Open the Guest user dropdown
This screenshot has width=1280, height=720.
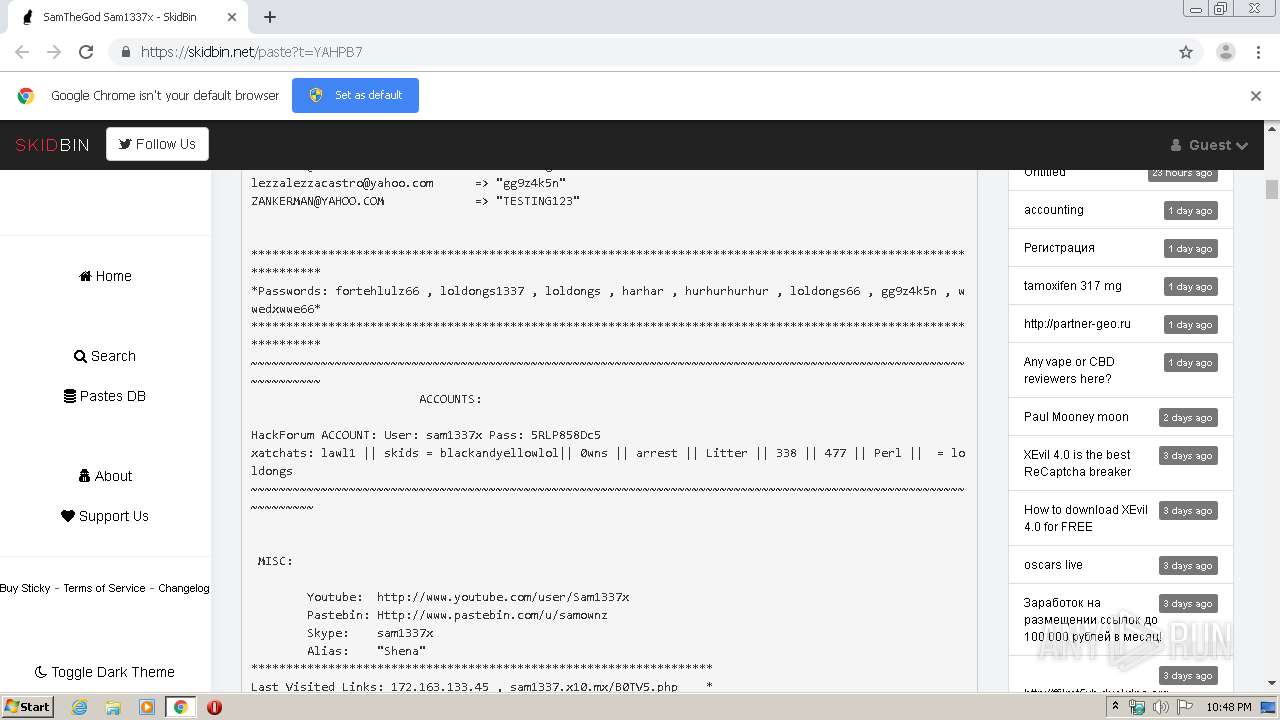coord(1209,145)
